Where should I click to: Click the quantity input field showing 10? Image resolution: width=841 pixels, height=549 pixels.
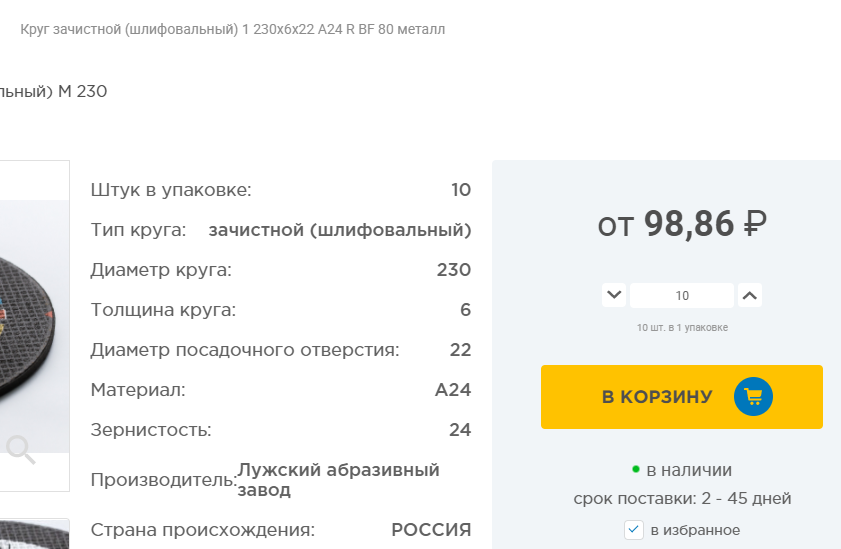[682, 295]
